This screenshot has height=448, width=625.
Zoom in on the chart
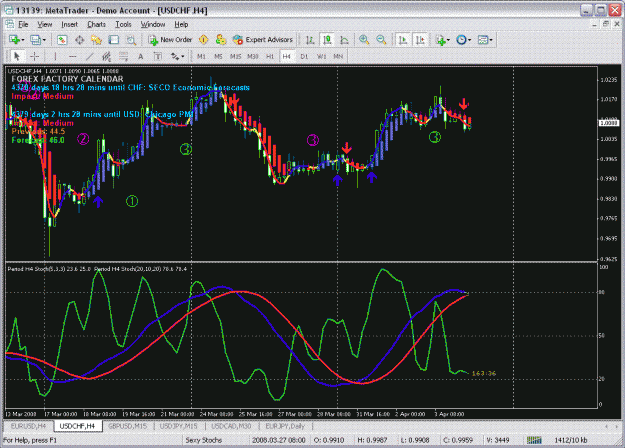coord(364,39)
